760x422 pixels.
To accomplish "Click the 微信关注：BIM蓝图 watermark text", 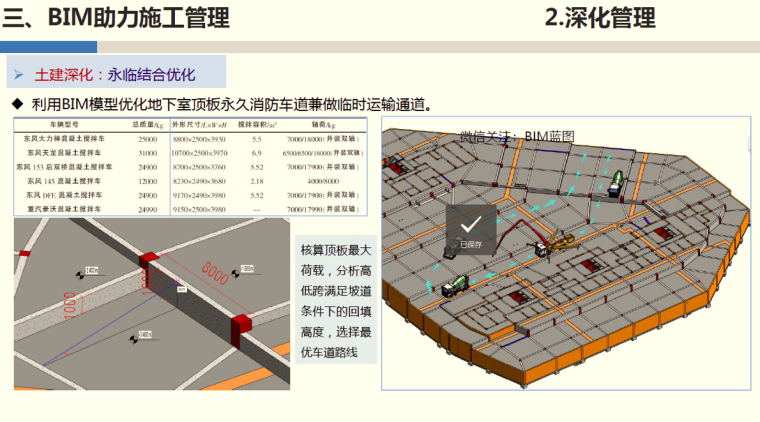I will coord(516,136).
